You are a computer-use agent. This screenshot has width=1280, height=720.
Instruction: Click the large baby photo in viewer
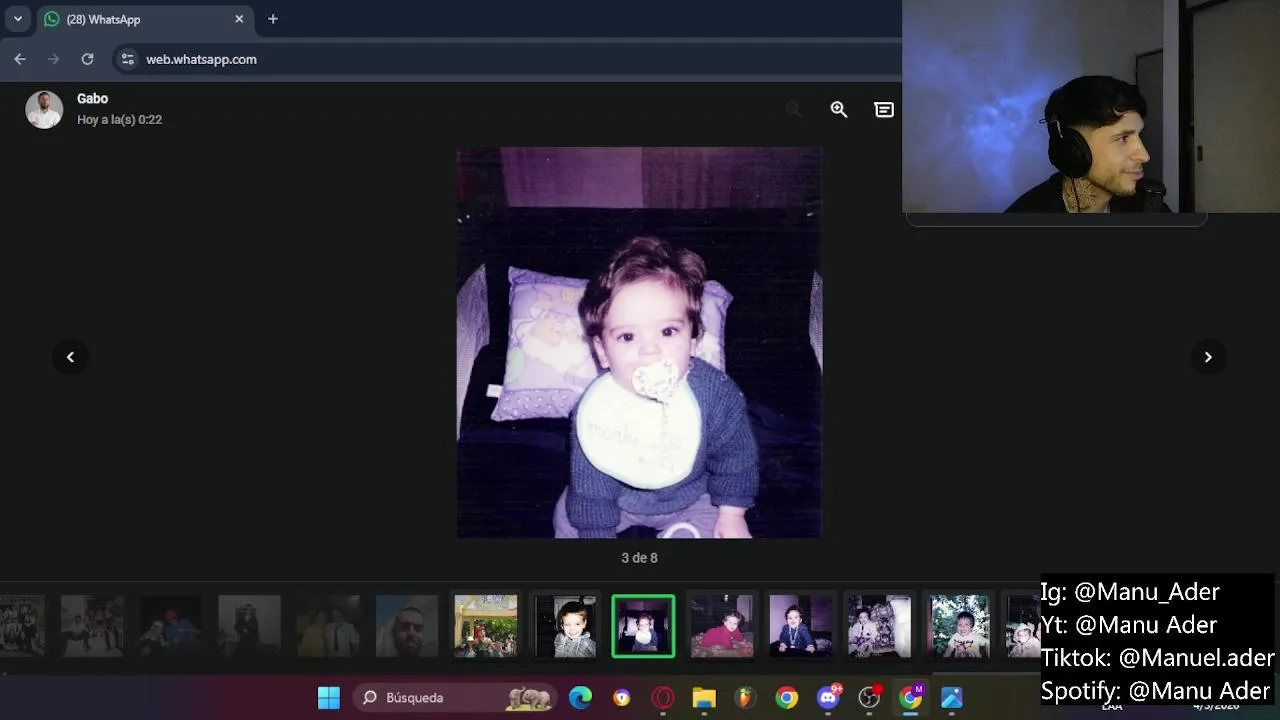coord(639,343)
